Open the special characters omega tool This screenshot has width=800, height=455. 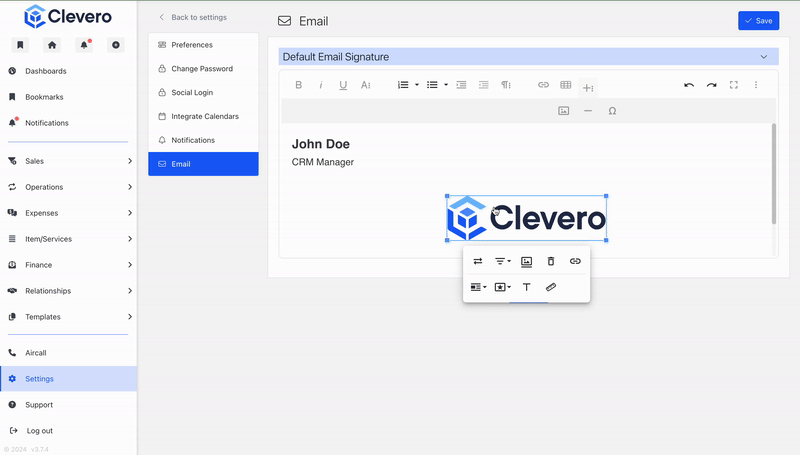[x=612, y=111]
